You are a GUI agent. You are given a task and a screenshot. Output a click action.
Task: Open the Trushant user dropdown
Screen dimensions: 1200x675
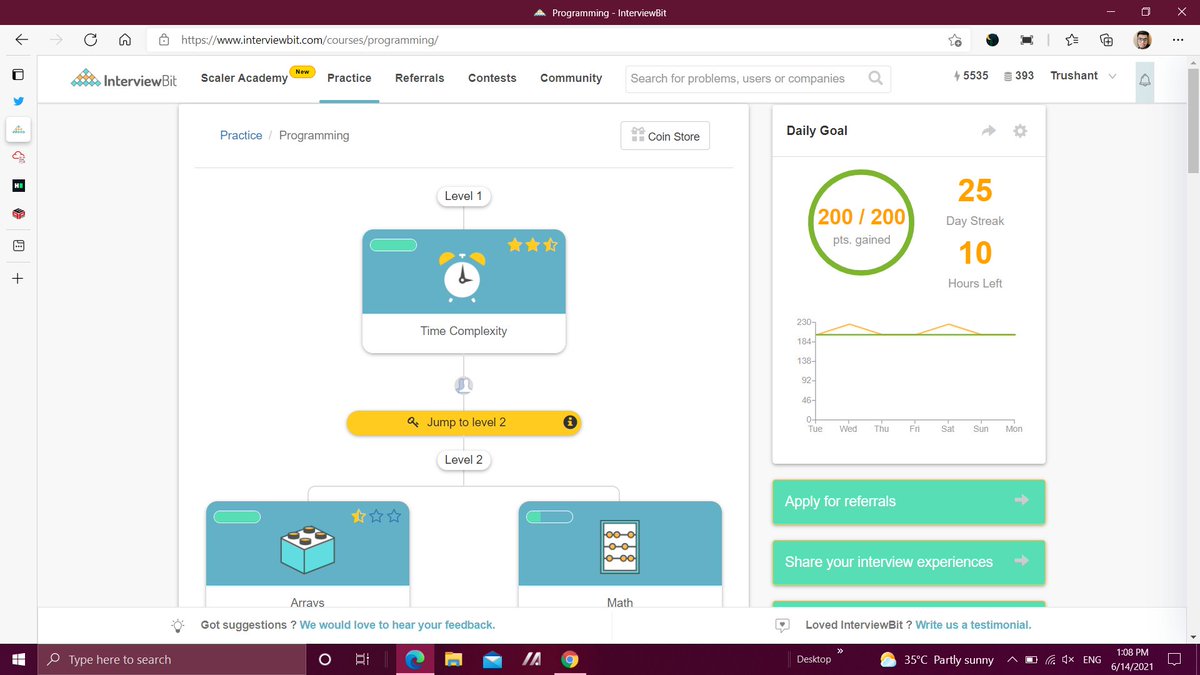[x=1083, y=76]
